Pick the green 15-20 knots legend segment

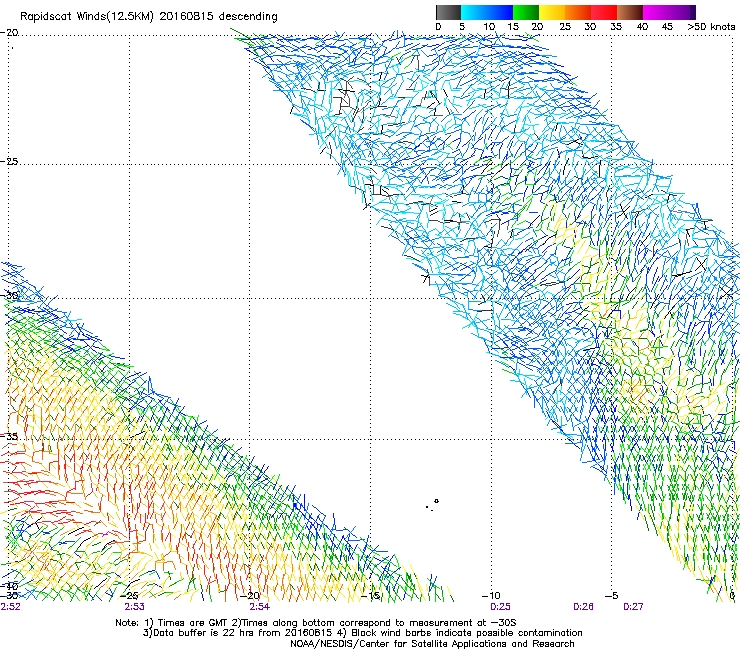(x=526, y=12)
